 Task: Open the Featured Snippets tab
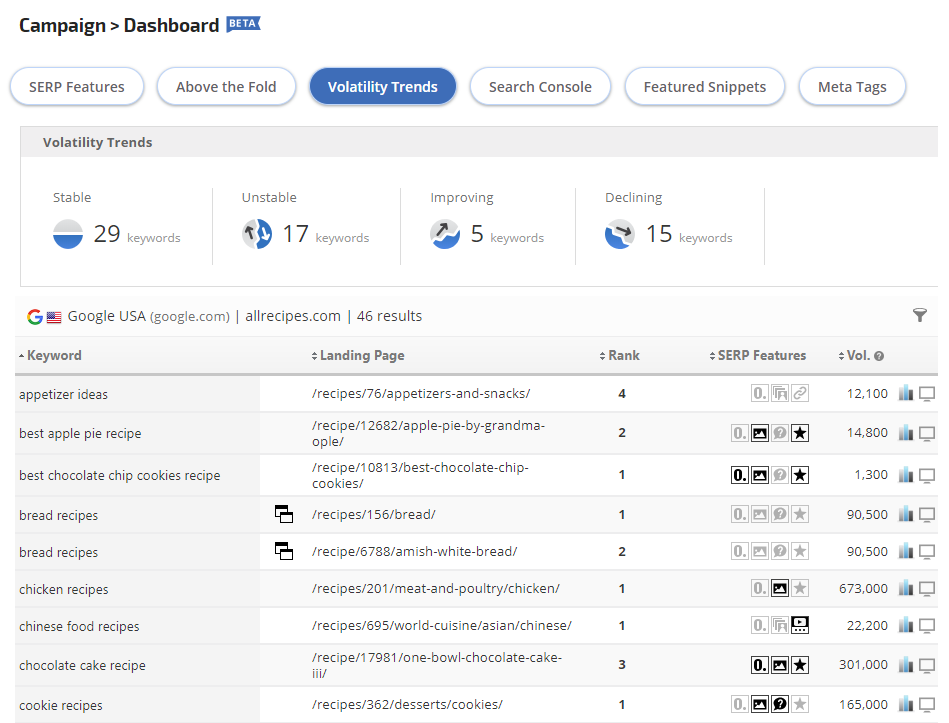point(704,87)
